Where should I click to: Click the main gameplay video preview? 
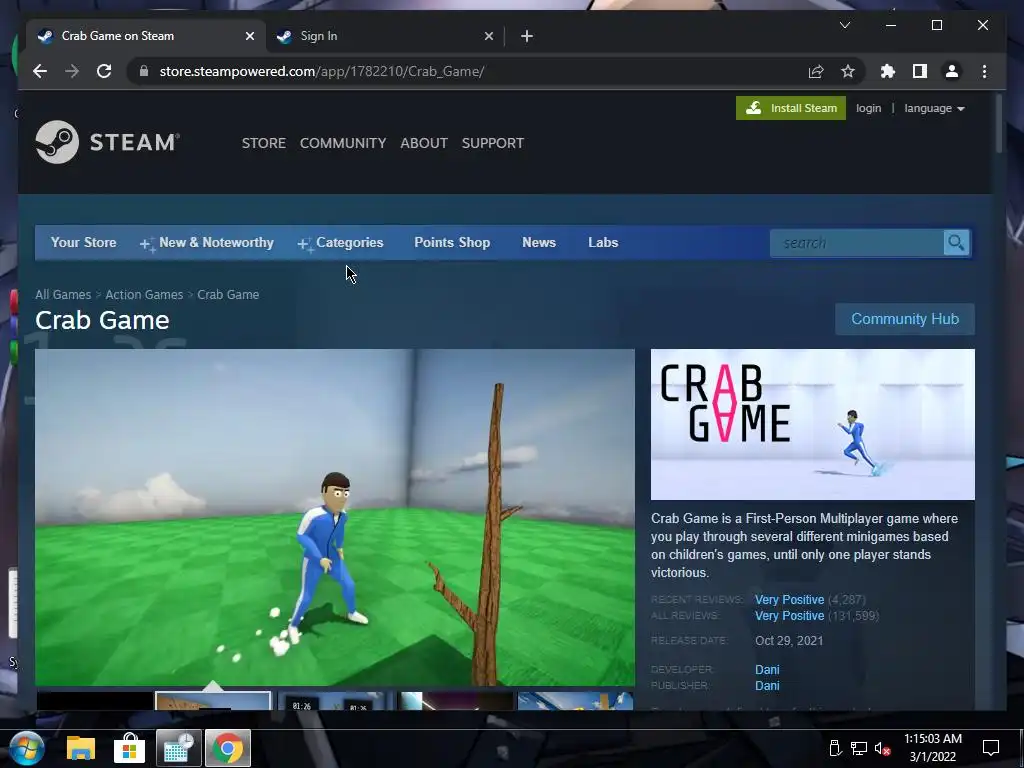pyautogui.click(x=335, y=517)
